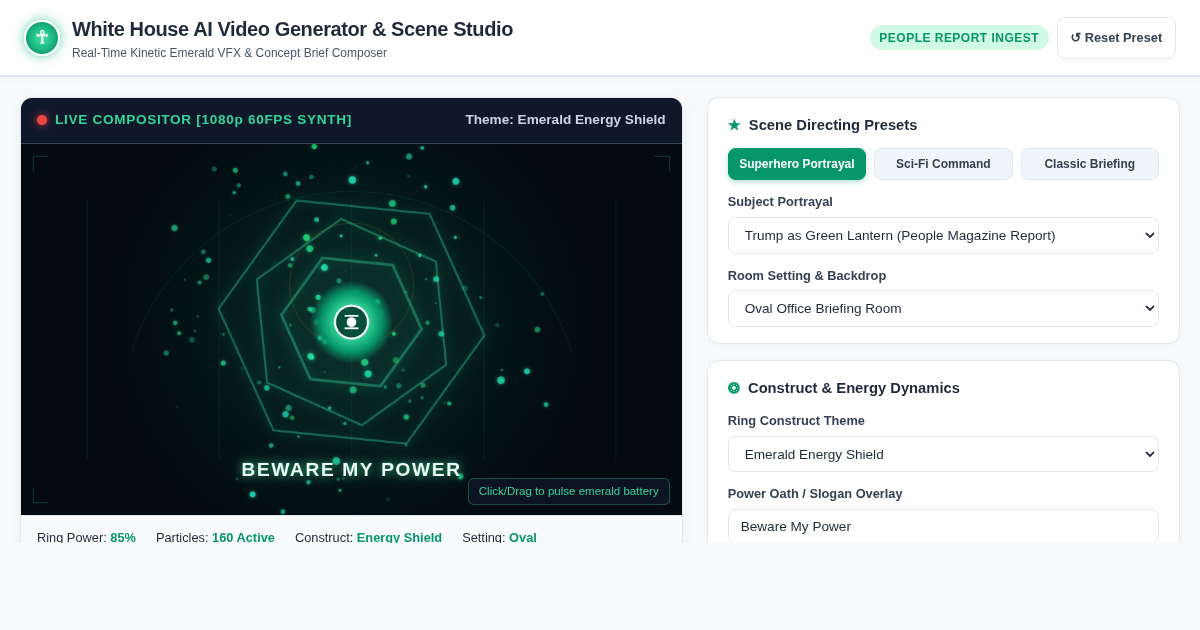Click the Theme: Emerald Energy Shield label
This screenshot has width=1200, height=630.
[565, 120]
